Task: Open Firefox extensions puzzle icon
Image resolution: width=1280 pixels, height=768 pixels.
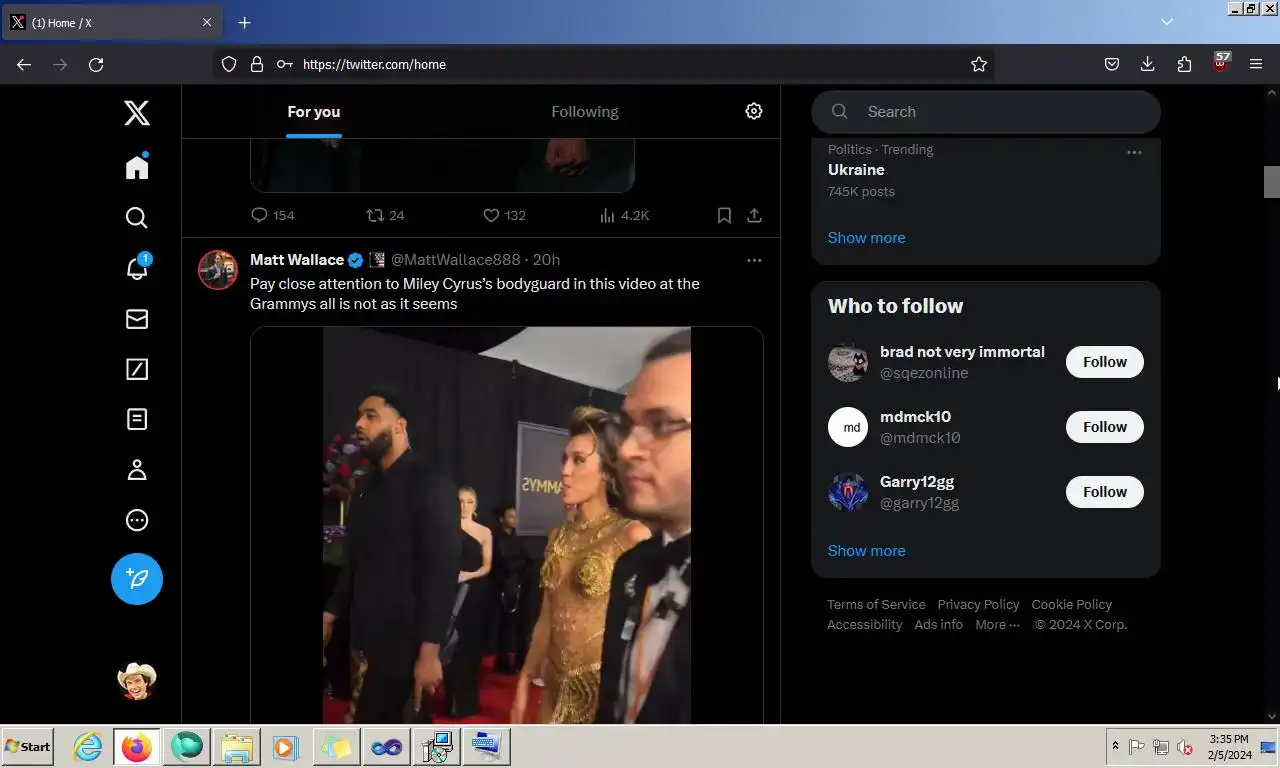Action: [1184, 64]
